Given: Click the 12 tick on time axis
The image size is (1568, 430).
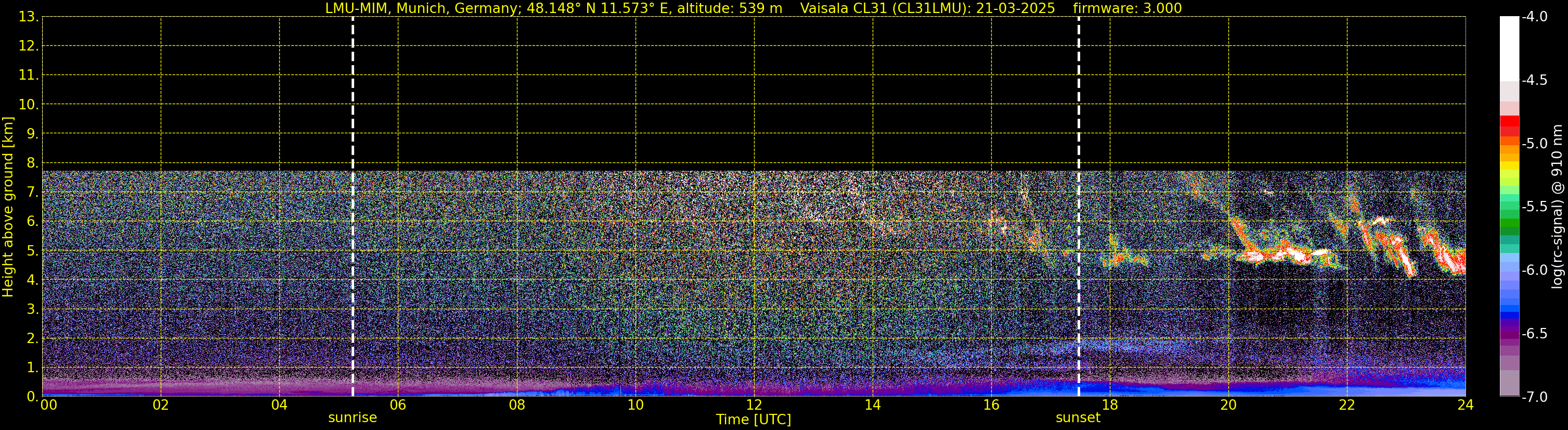Looking at the screenshot, I should tap(754, 405).
